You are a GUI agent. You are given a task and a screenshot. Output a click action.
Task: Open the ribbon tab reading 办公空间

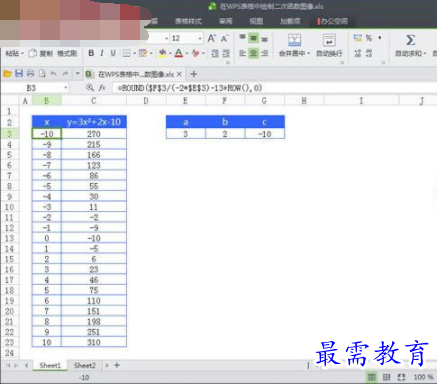(x=332, y=21)
